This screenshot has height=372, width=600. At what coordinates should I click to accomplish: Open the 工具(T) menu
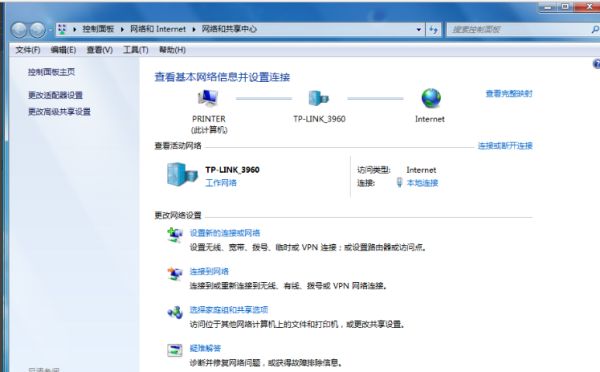point(135,50)
